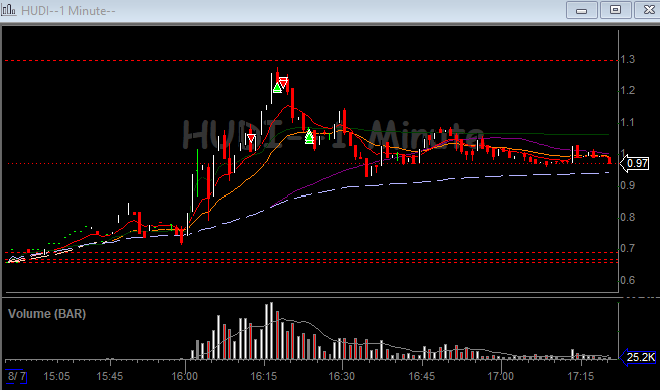Screen dimensions: 660x390
Task: Click the red sell triangle near 16:12
Action: (x=251, y=138)
